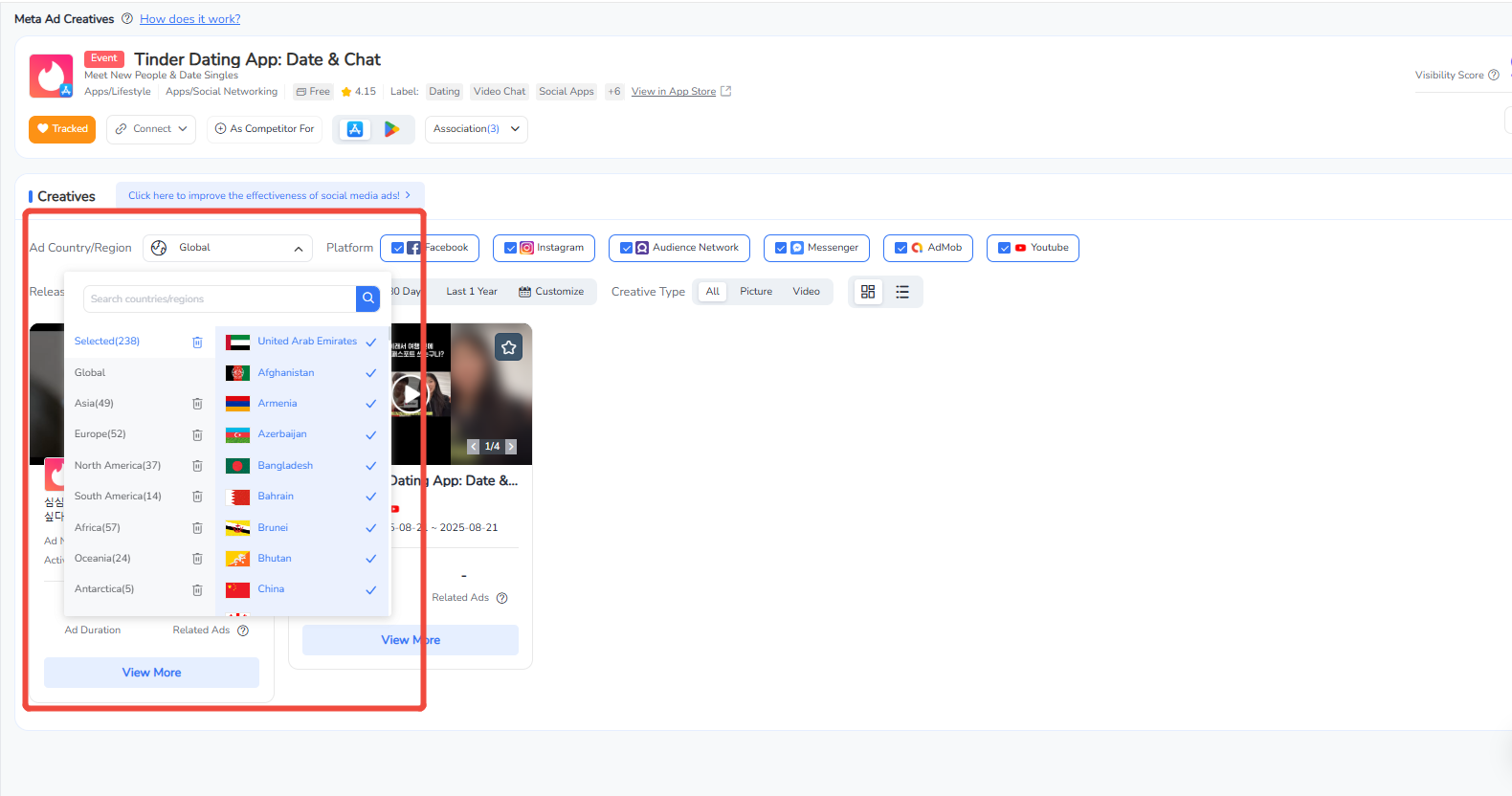This screenshot has height=796, width=1512.
Task: Click the search magnifier button in country dropdown
Action: 367,298
